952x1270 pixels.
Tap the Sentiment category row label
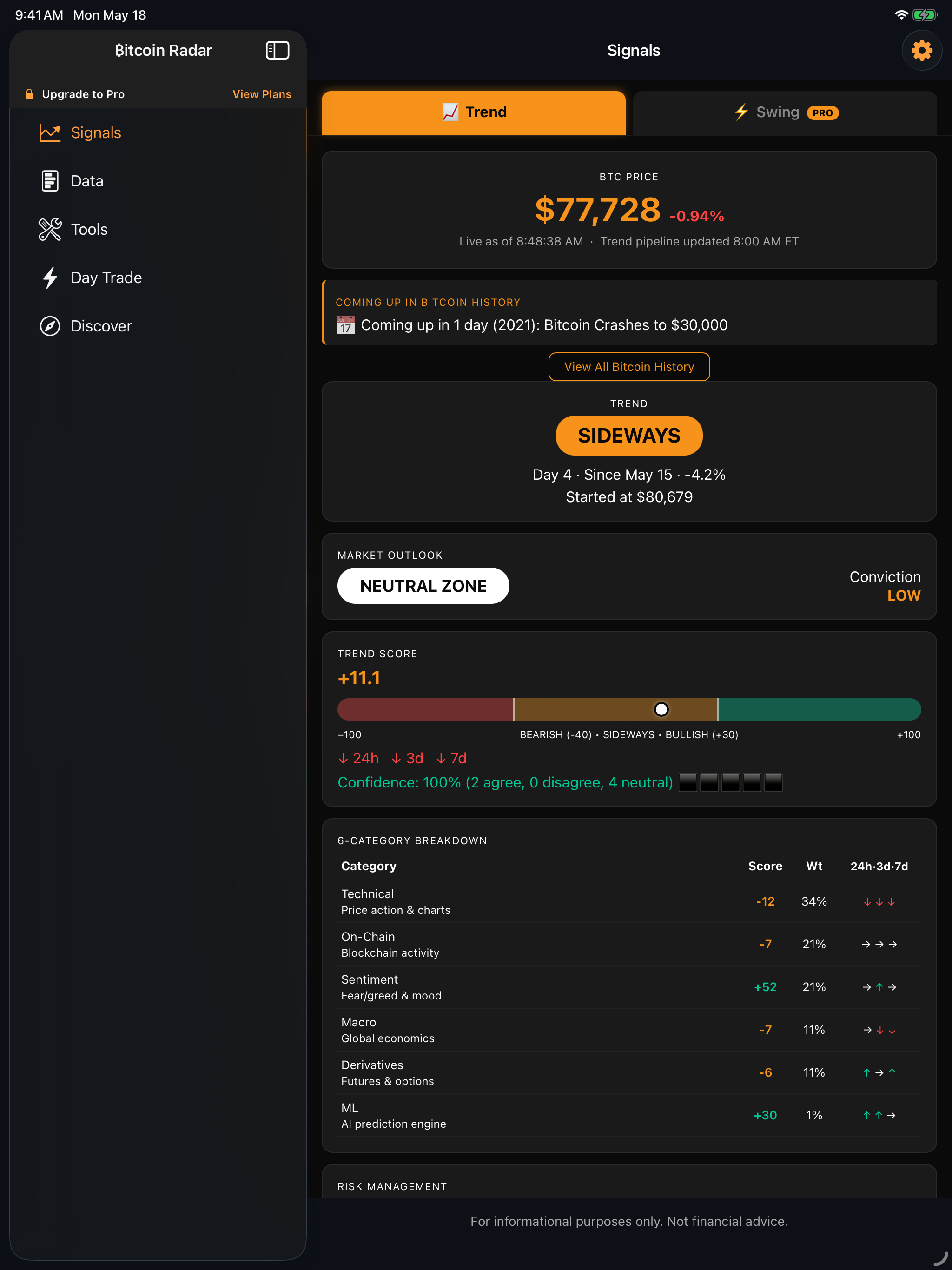pos(370,979)
